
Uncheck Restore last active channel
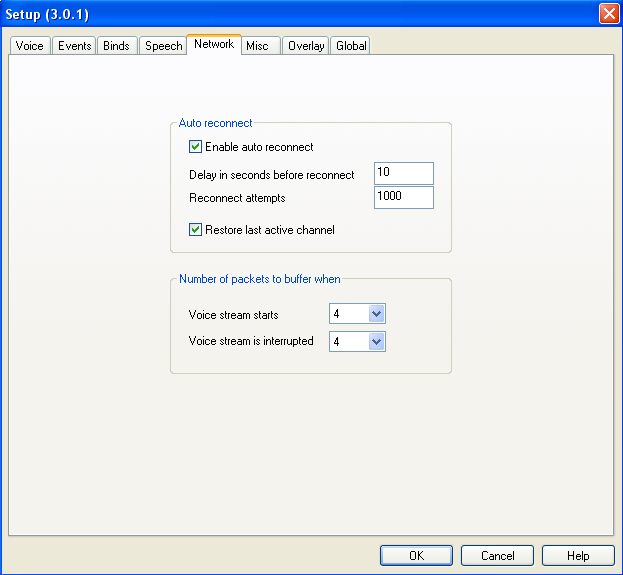coord(195,230)
